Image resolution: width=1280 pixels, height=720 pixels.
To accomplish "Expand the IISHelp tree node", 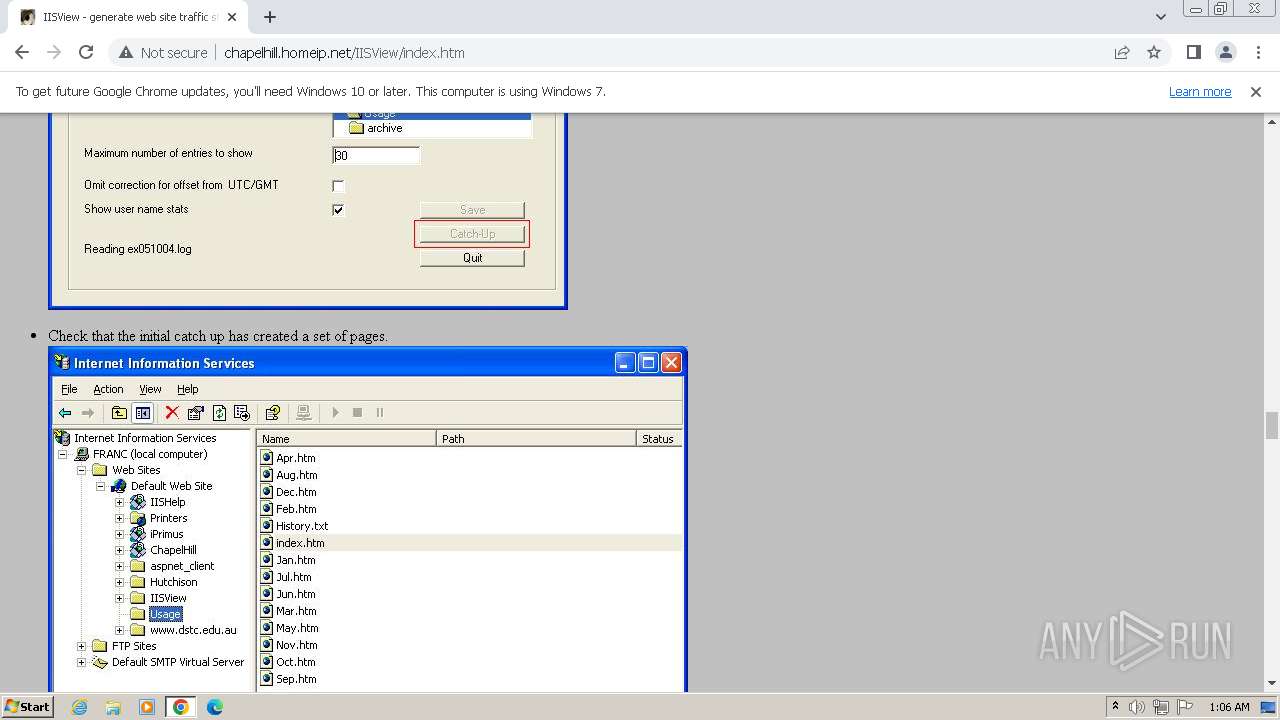I will [x=120, y=502].
